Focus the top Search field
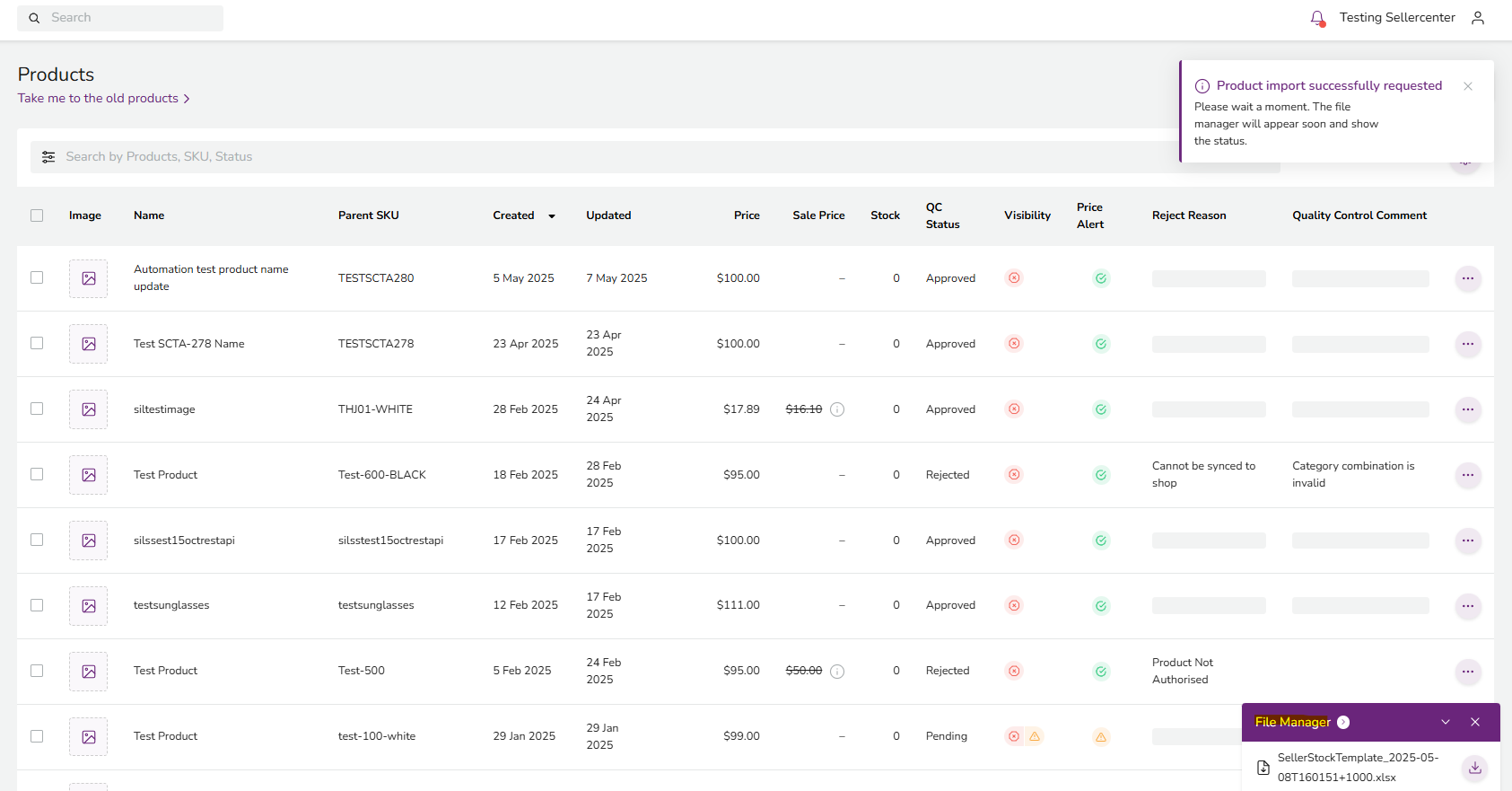1512x791 pixels. [120, 18]
